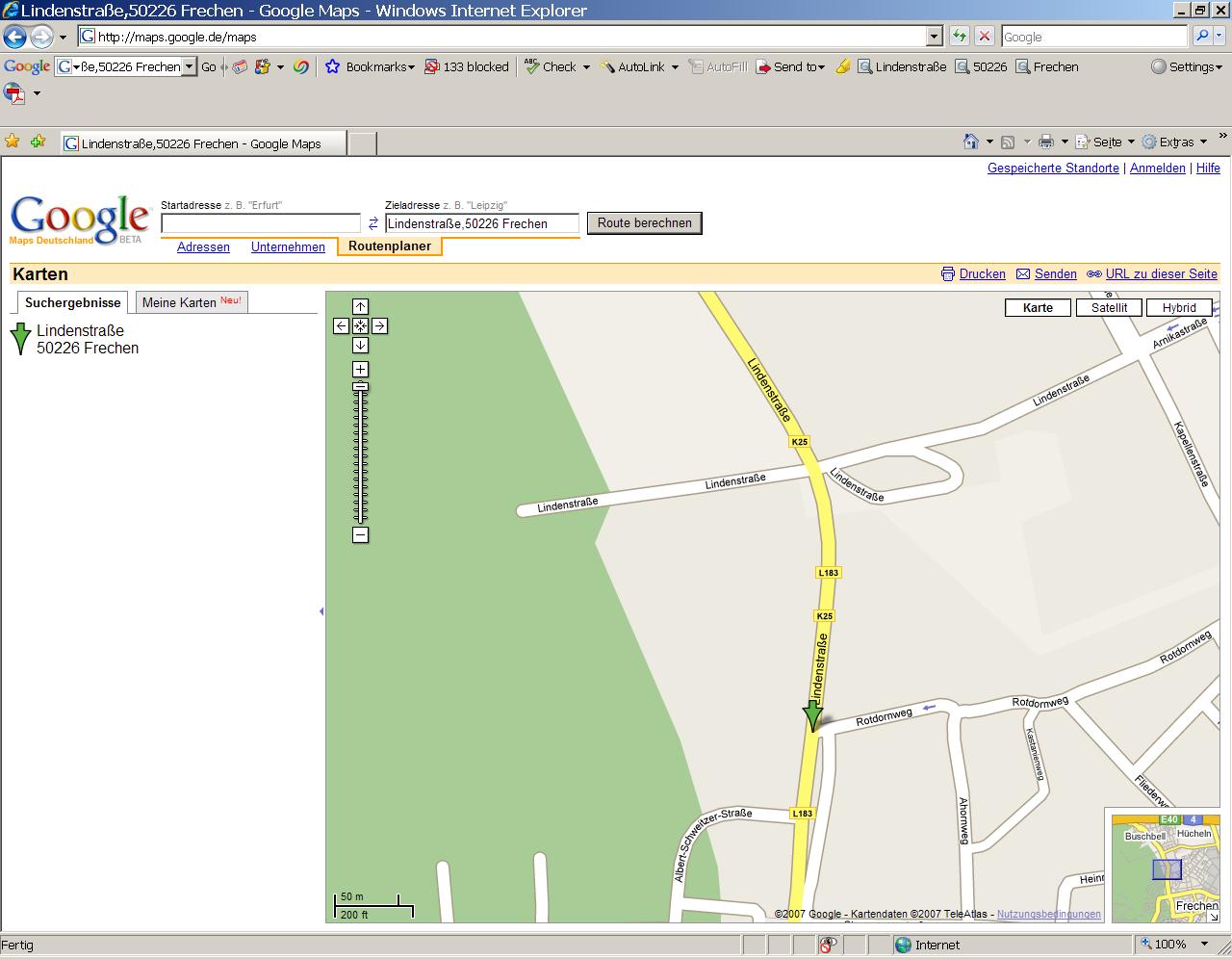Select the Unternehmen tab
Image resolution: width=1232 pixels, height=959 pixels.
288,246
